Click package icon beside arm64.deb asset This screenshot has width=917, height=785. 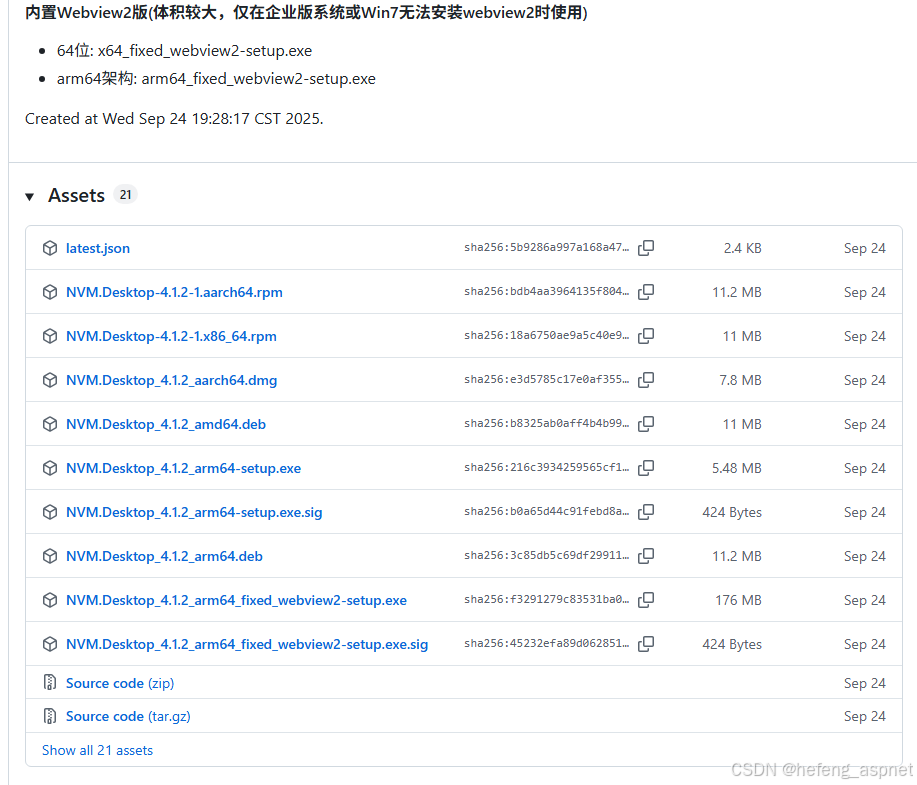(50, 556)
